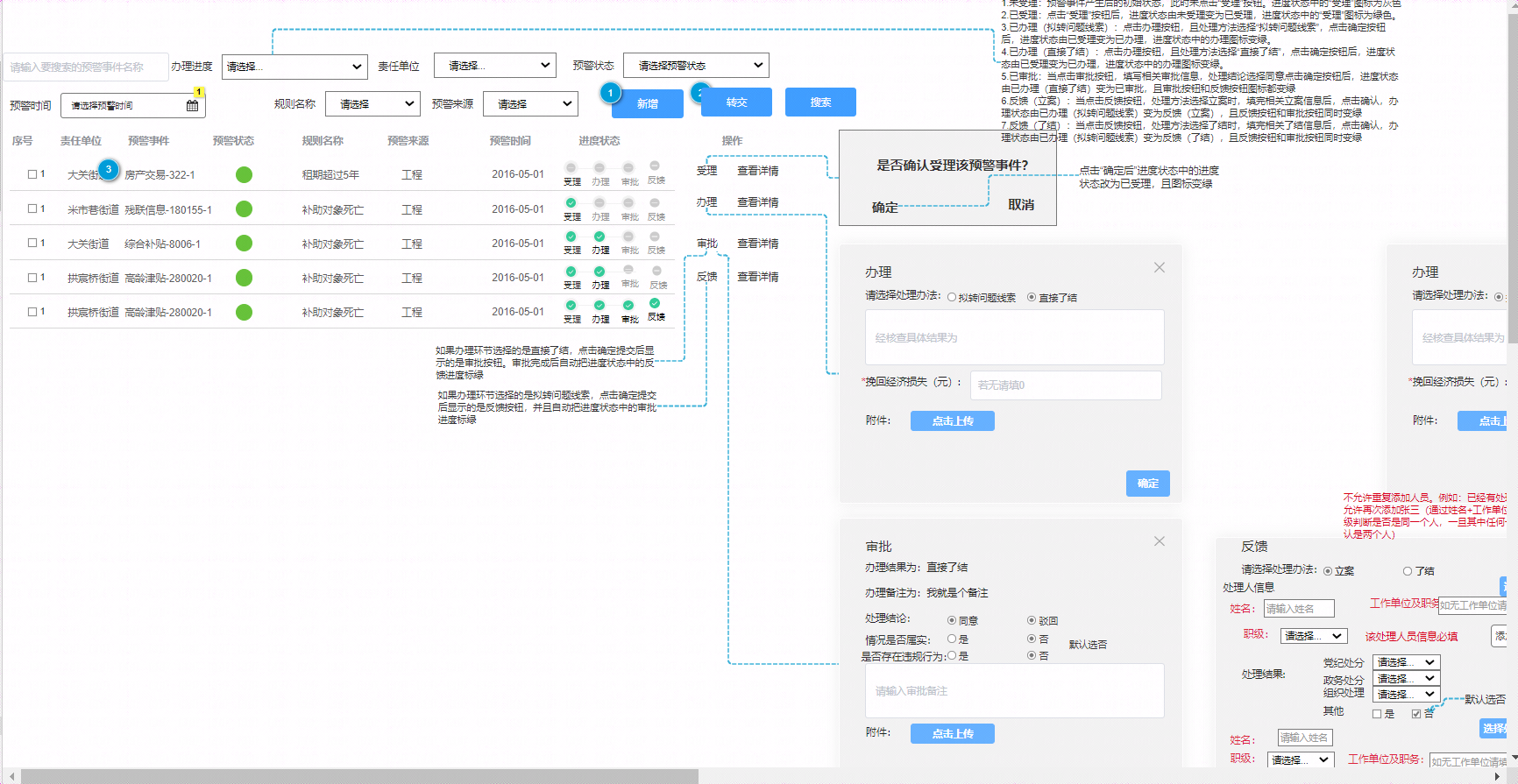Click 取消 in the 是否确认受理 dialog
1518x784 pixels.
(1021, 205)
